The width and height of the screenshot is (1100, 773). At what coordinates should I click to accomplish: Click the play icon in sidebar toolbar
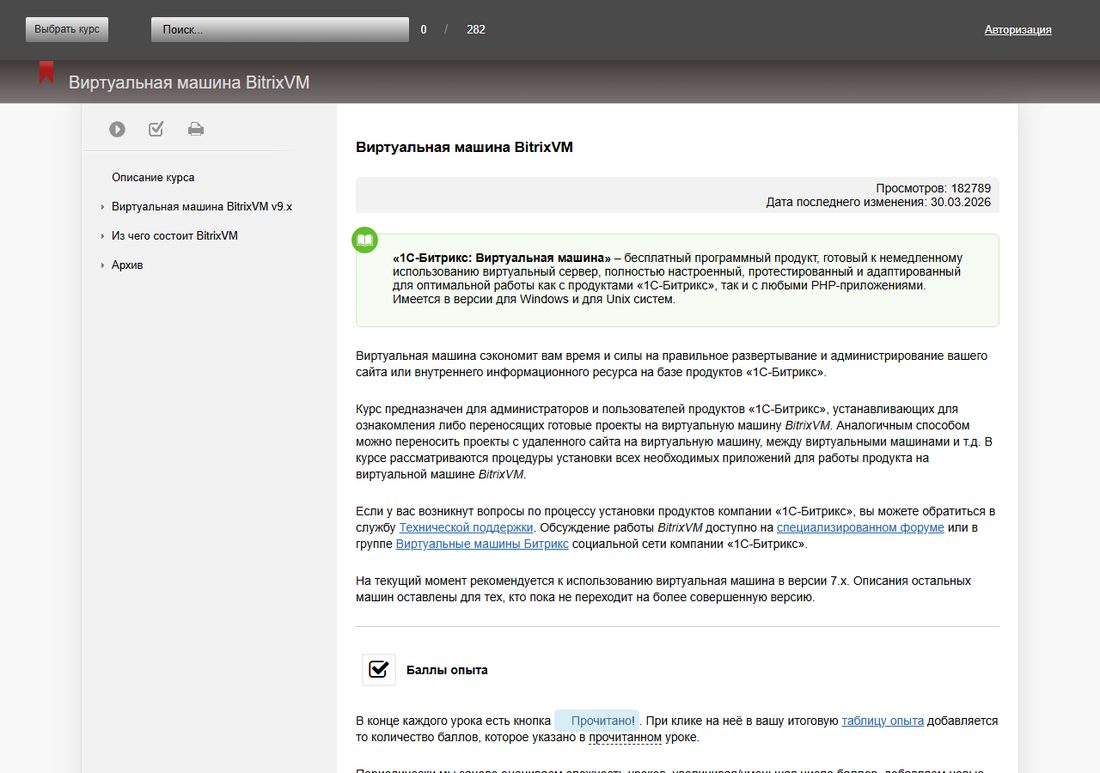117,129
